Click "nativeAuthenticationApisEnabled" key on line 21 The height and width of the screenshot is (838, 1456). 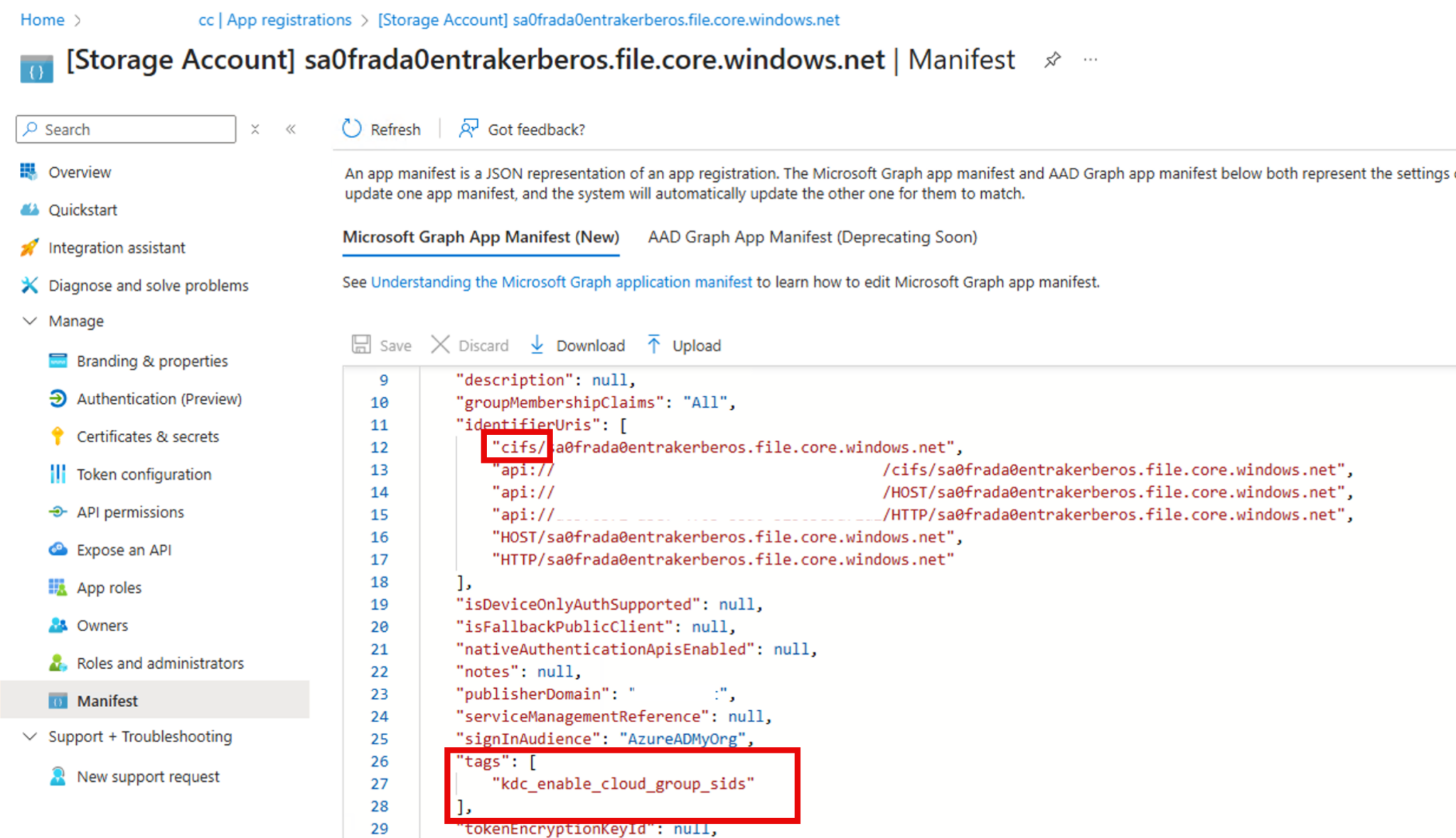click(605, 649)
